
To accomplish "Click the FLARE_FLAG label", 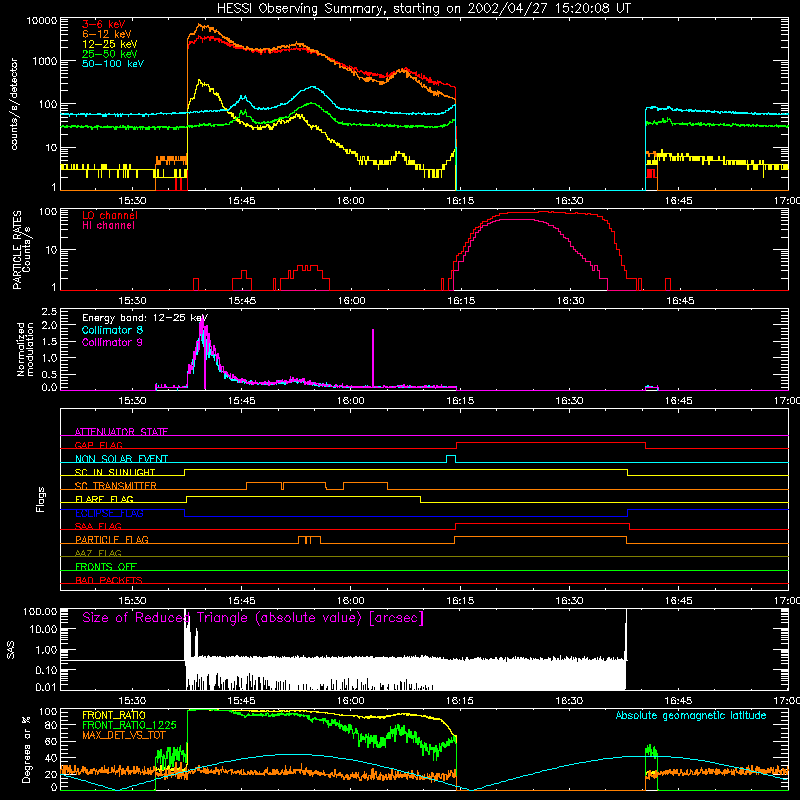I will pos(104,499).
